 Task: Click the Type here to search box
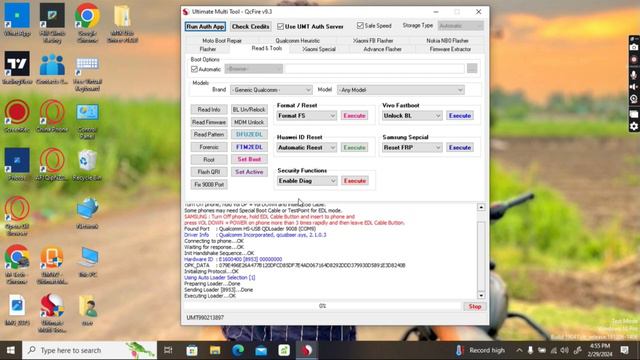click(x=89, y=350)
